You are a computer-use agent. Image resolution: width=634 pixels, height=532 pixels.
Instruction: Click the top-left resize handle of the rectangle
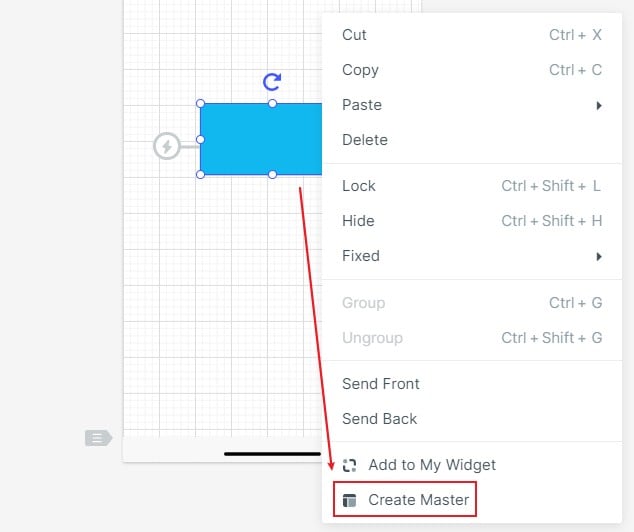pos(200,103)
